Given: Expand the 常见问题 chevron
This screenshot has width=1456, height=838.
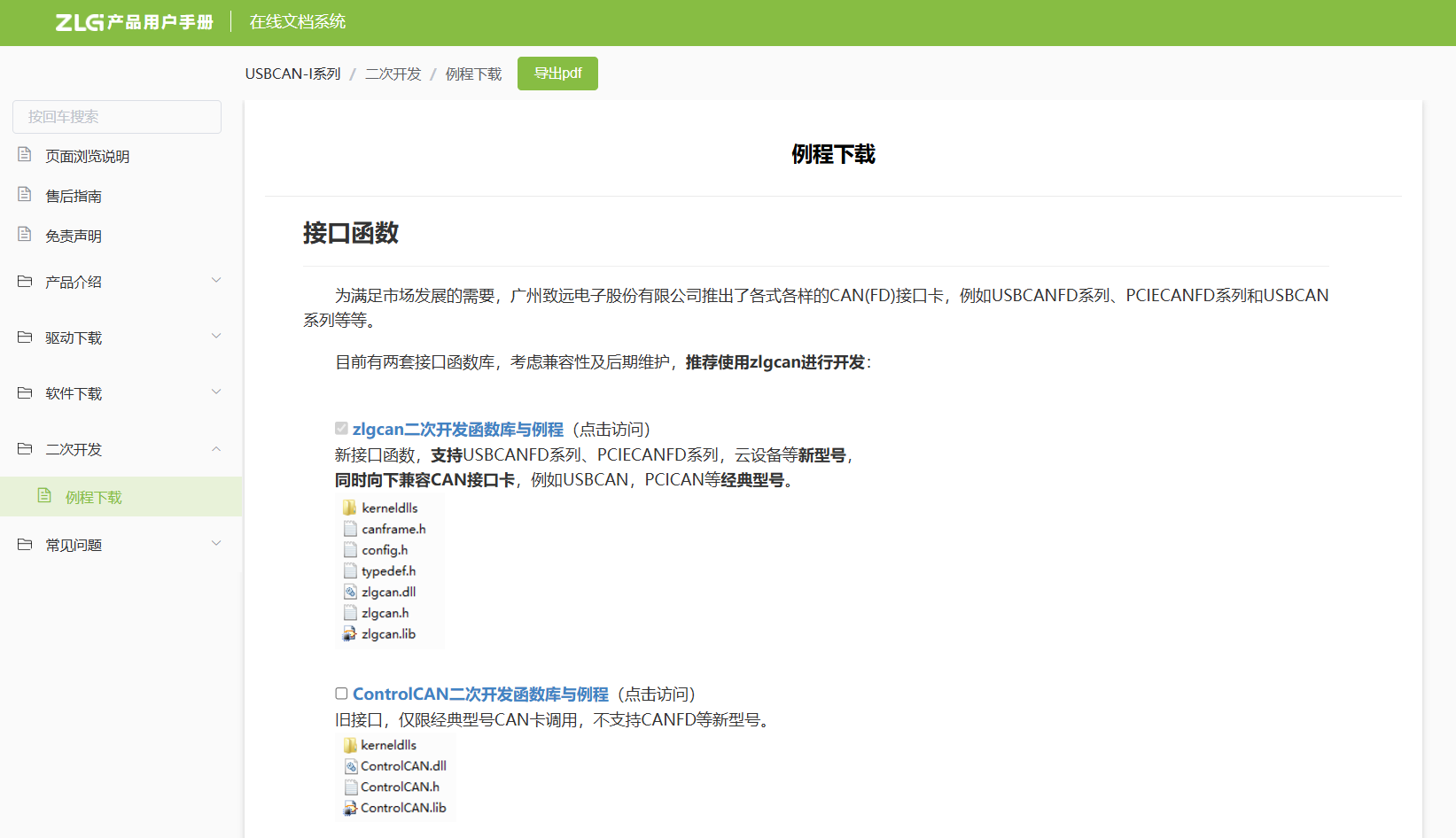Looking at the screenshot, I should [216, 544].
